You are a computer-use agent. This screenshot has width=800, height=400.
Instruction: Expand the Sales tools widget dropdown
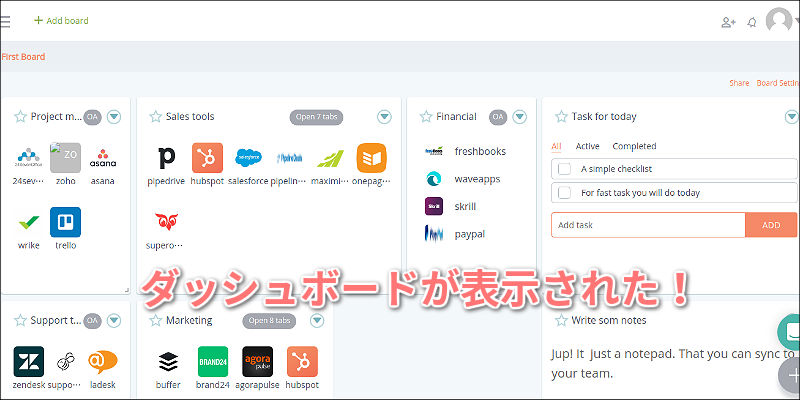[384, 117]
